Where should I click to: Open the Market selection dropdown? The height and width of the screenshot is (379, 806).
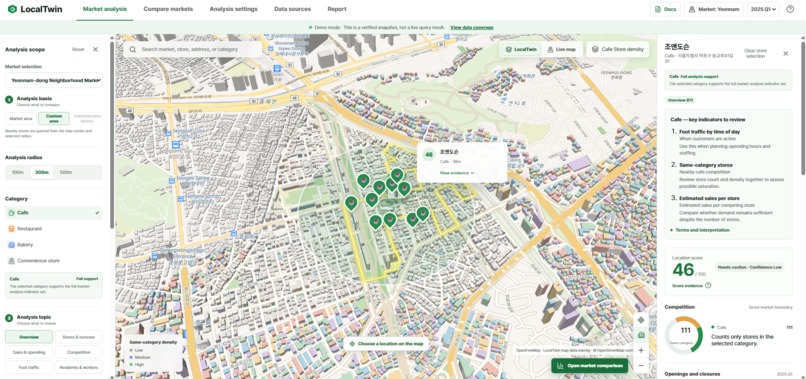[x=54, y=80]
